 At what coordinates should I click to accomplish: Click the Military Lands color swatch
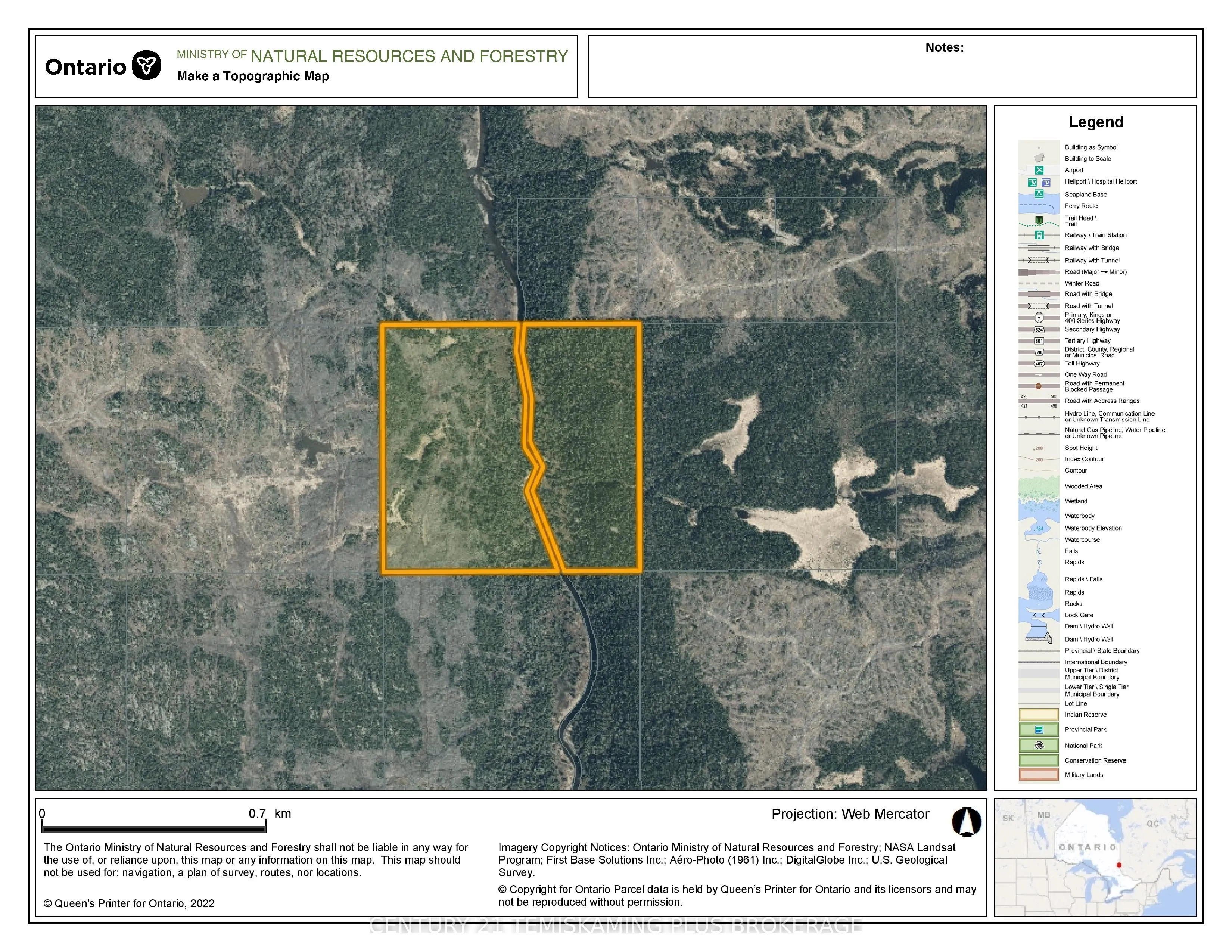point(1039,774)
